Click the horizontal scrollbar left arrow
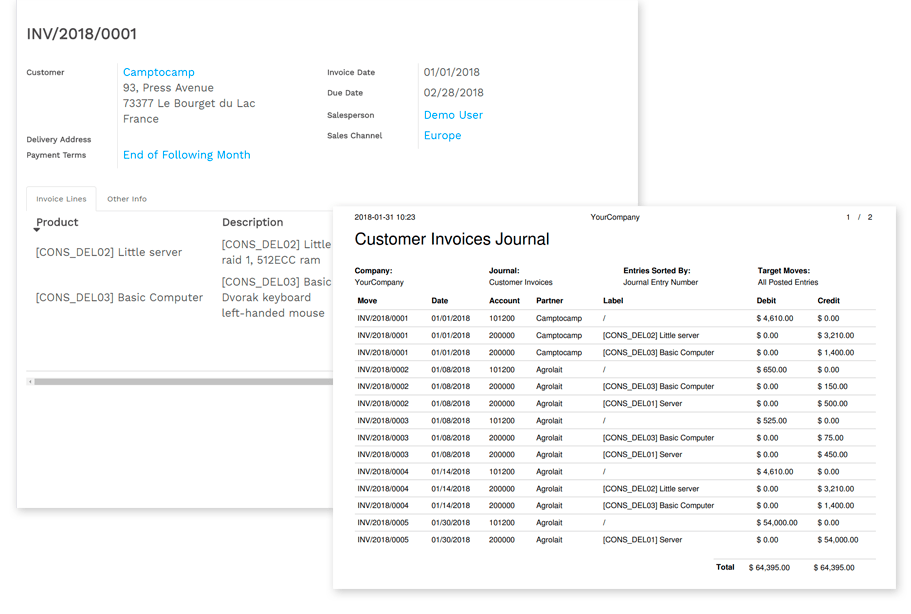This screenshot has height=614, width=911. 30,381
